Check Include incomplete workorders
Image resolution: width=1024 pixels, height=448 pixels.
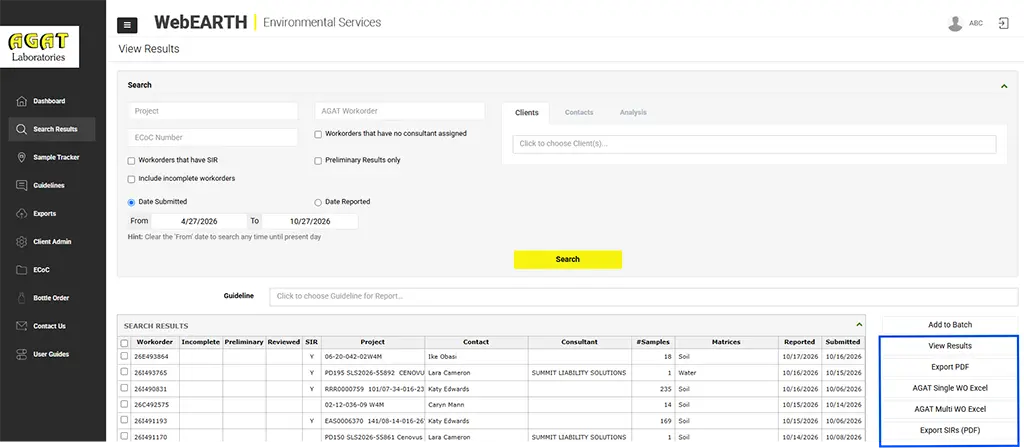coord(131,179)
